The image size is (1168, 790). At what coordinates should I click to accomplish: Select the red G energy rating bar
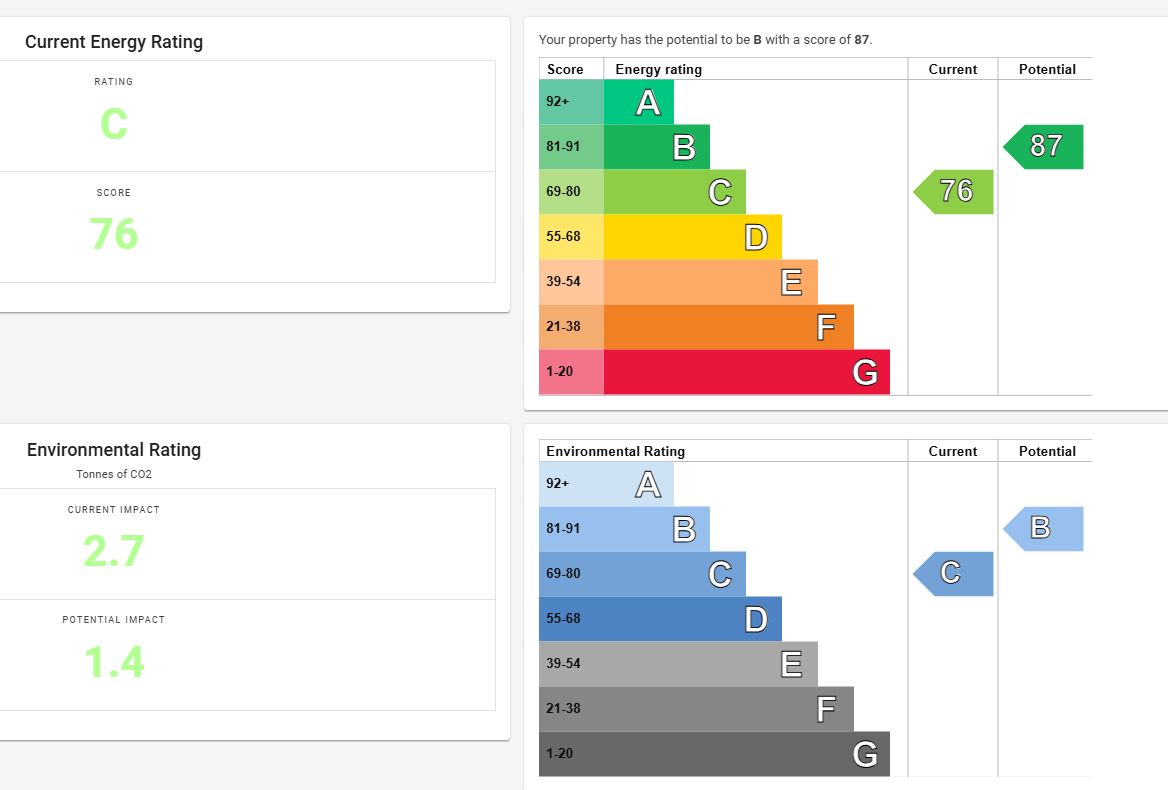click(746, 372)
